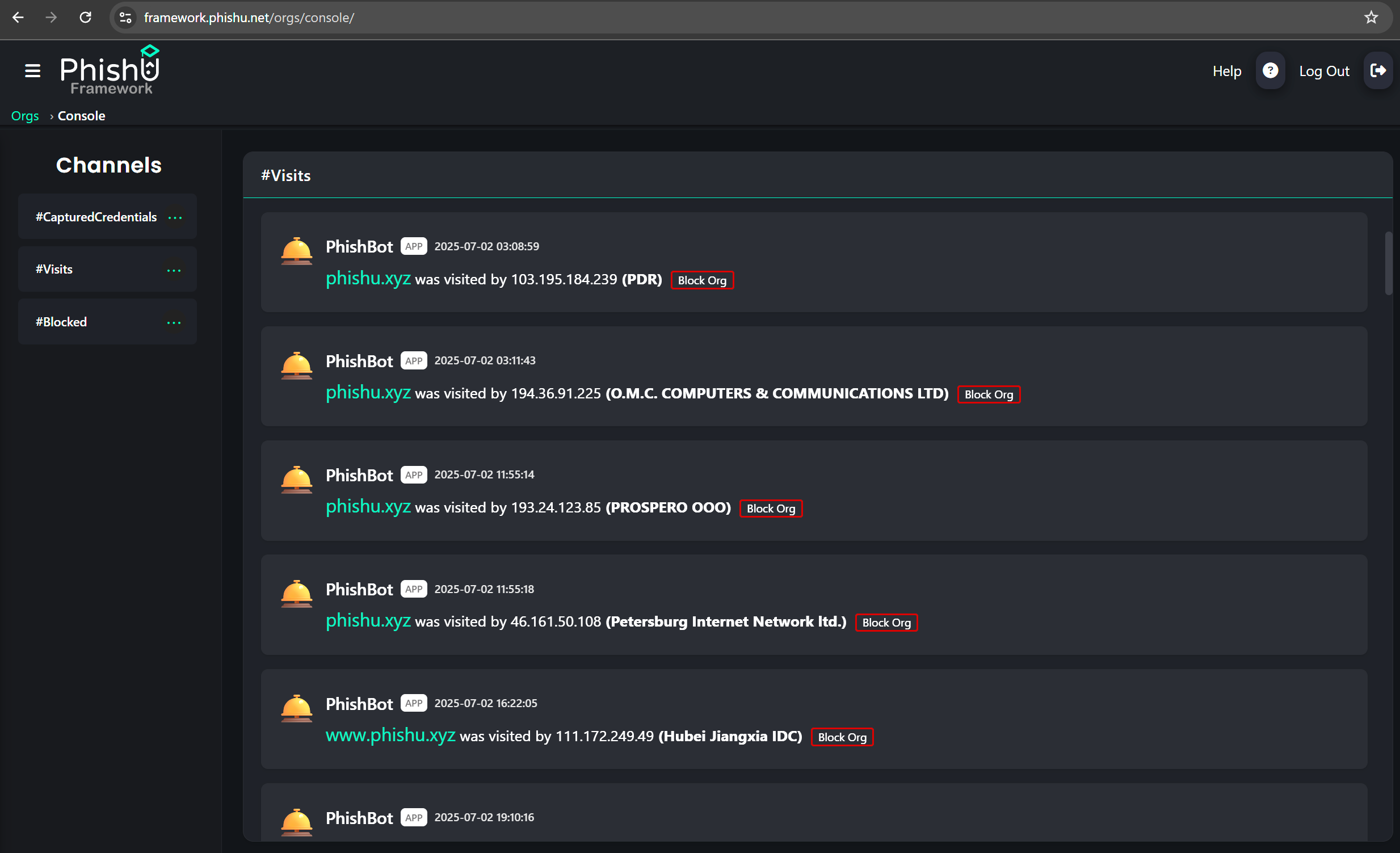Click the Help question mark icon

click(x=1270, y=70)
